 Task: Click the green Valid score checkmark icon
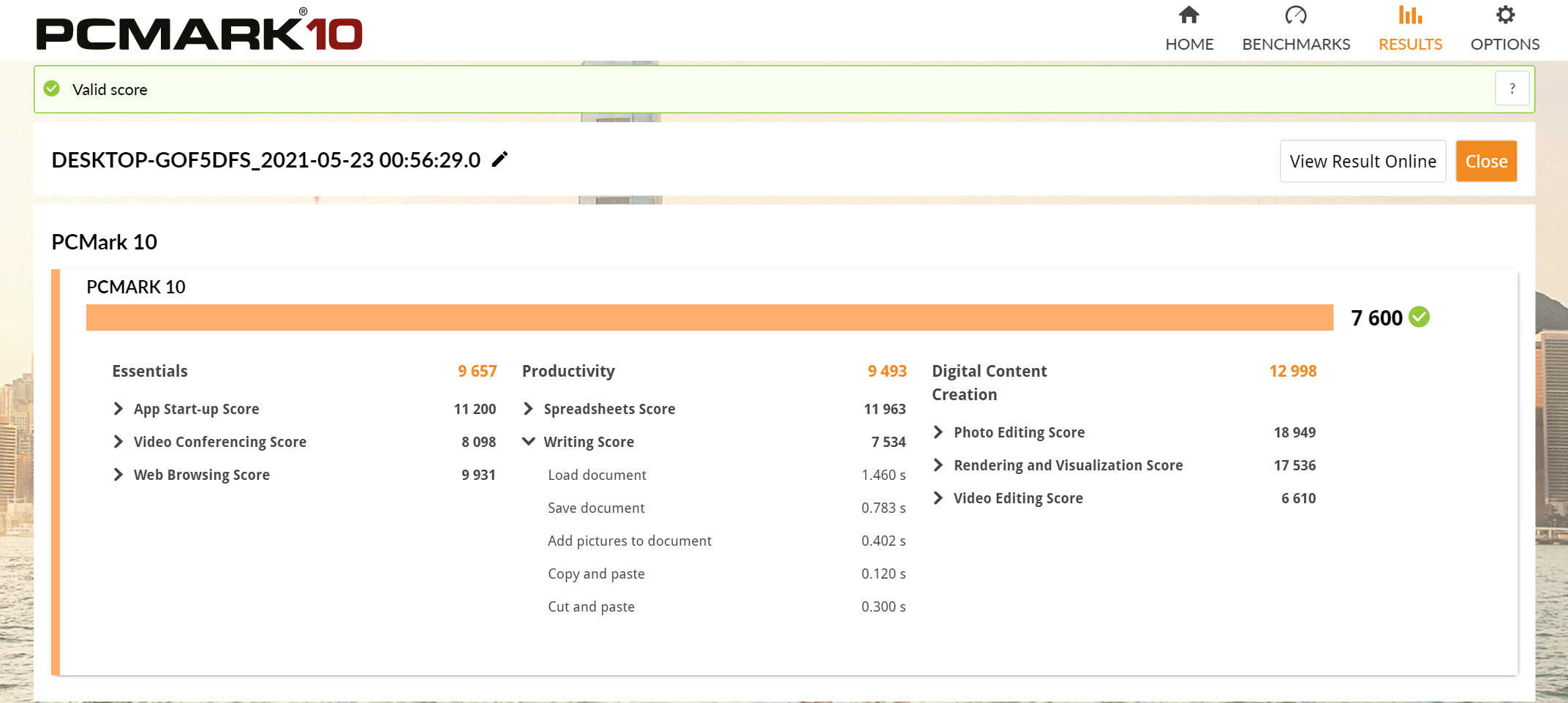(52, 89)
